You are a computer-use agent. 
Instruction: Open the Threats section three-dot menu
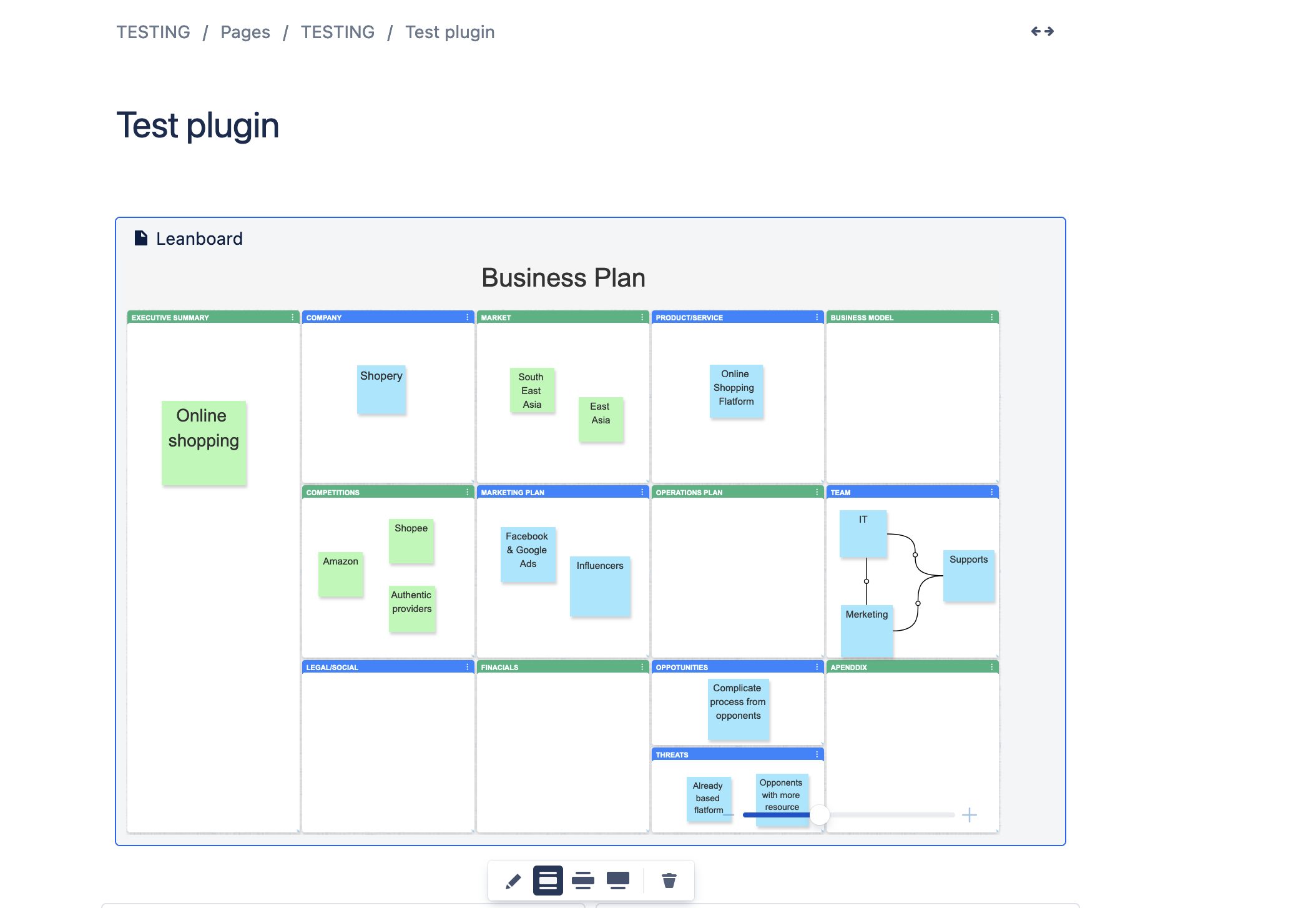coord(817,754)
